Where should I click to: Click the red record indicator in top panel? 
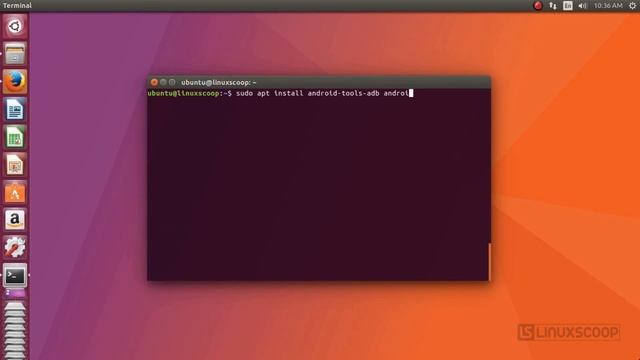[538, 5]
